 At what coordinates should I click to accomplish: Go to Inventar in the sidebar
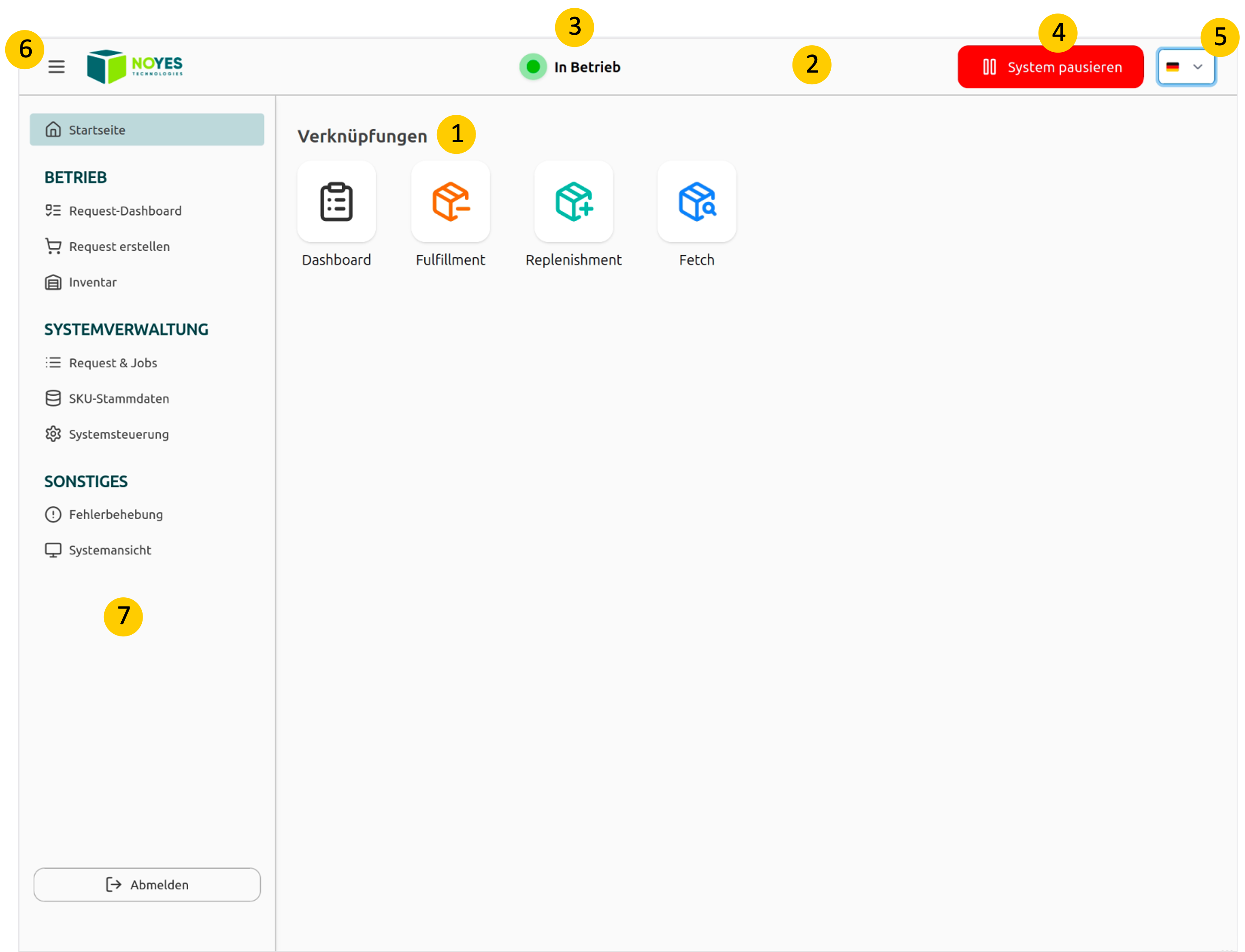point(81,282)
